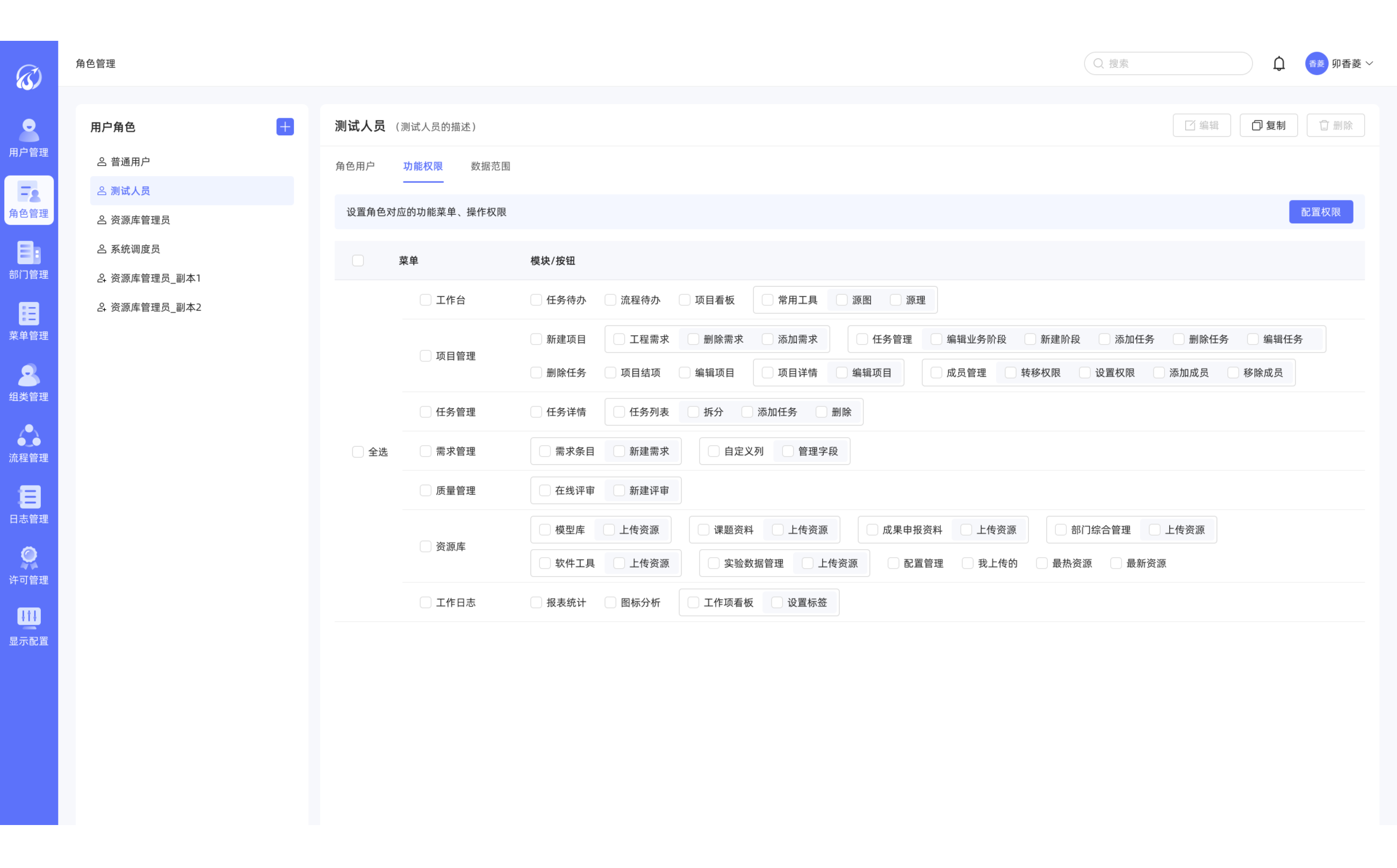1397x868 pixels.
Task: Enable the 工程需求 permission
Action: coord(619,339)
